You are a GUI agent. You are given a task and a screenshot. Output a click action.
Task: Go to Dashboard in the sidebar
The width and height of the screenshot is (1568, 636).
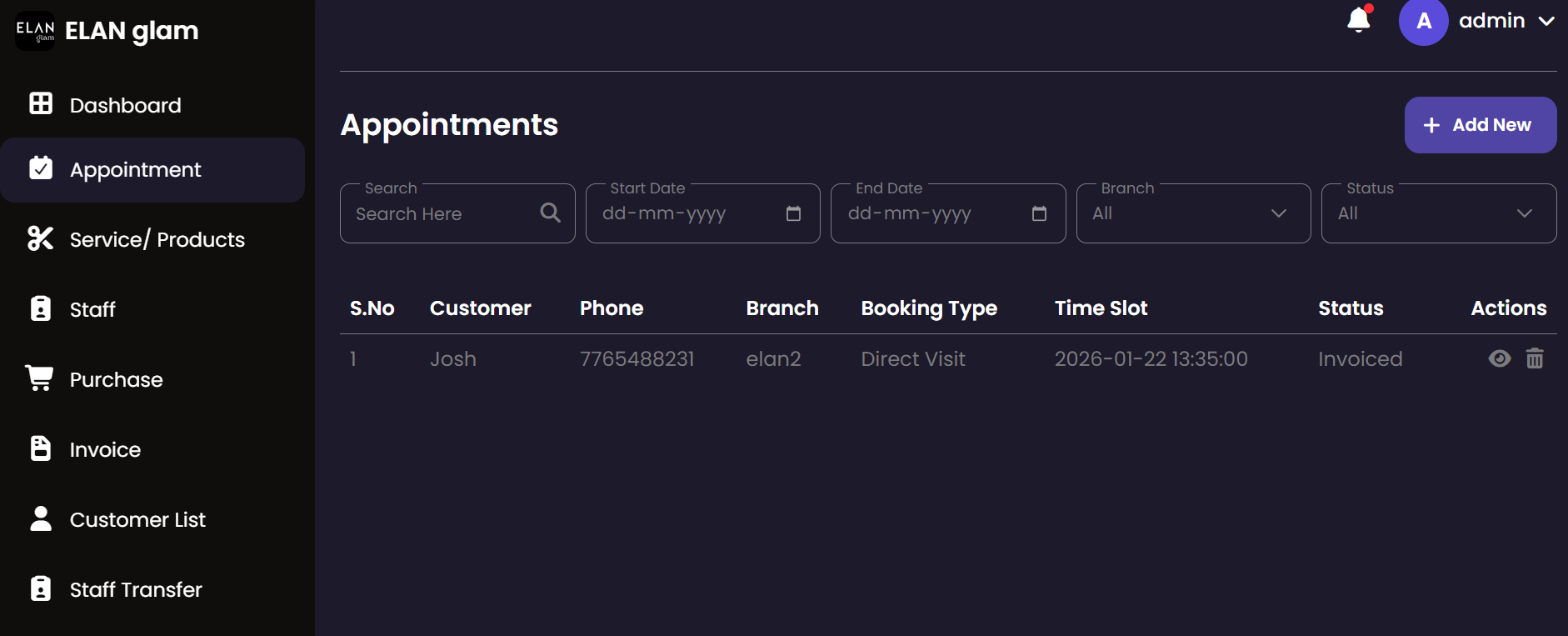[x=125, y=105]
